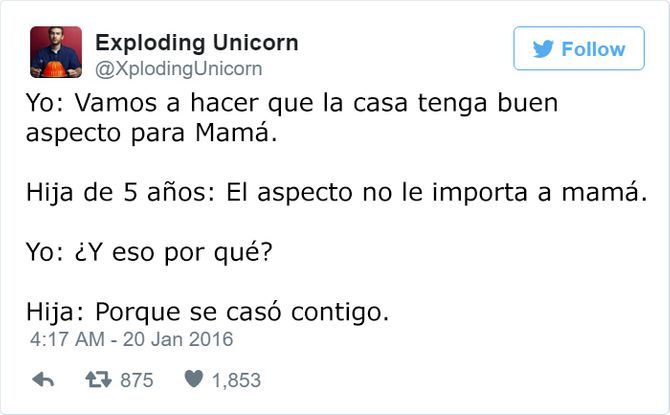Like the tweet with the heart icon
Viewport: 670px width, 415px height.
pyautogui.click(x=194, y=379)
